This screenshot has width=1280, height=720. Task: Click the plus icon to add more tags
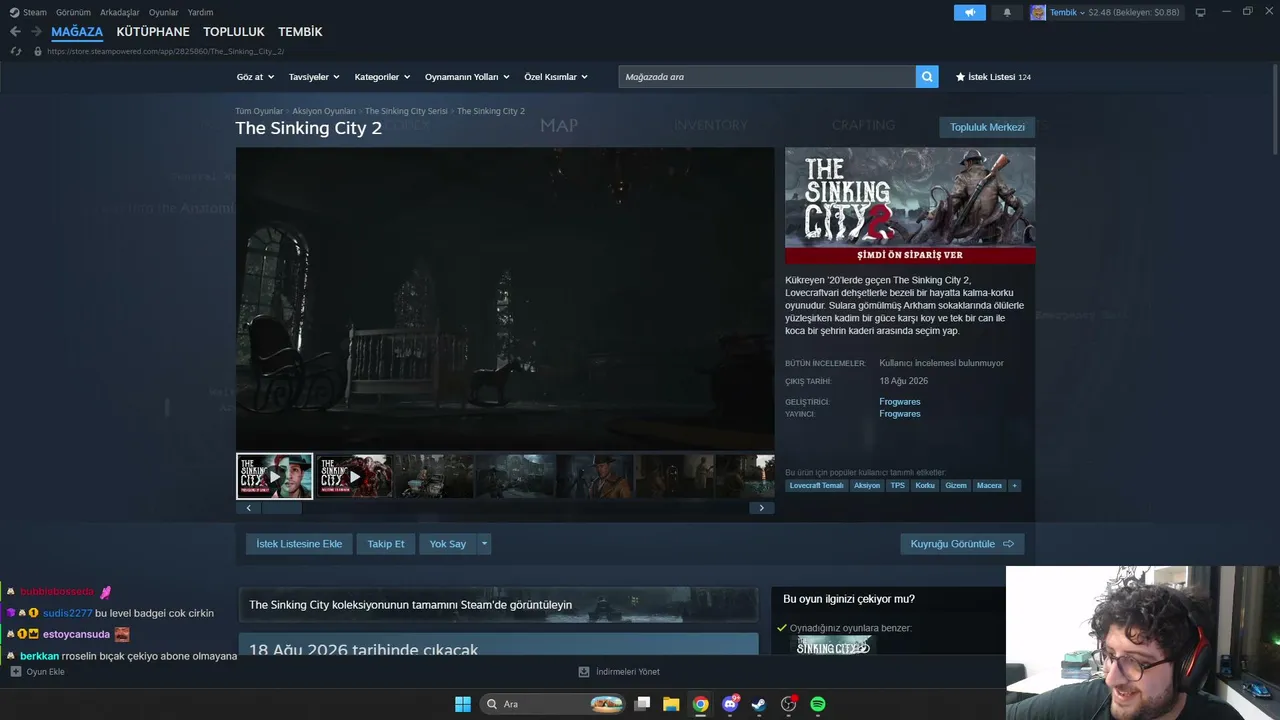tap(1014, 486)
